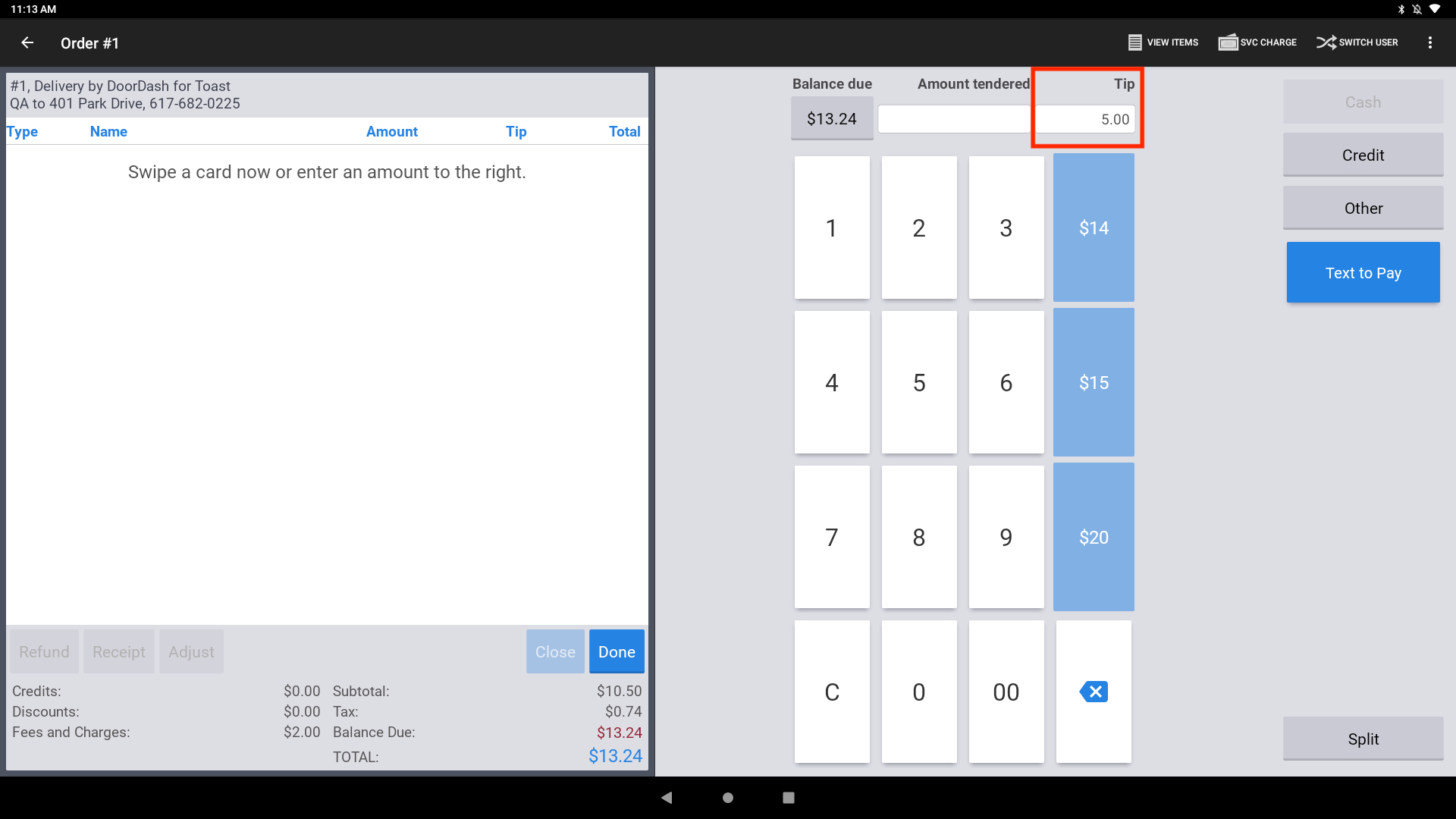Open the three-dot overflow menu
The width and height of the screenshot is (1456, 819).
click(1431, 42)
